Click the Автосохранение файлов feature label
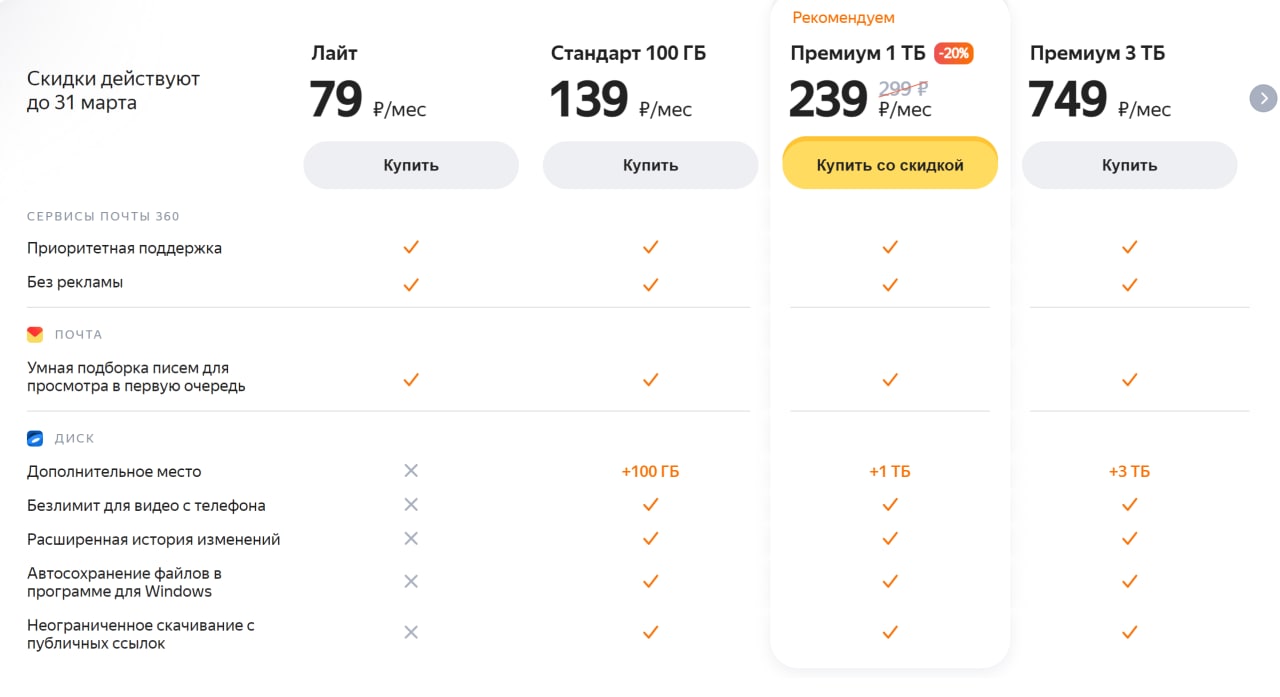This screenshot has width=1280, height=697. point(124,582)
